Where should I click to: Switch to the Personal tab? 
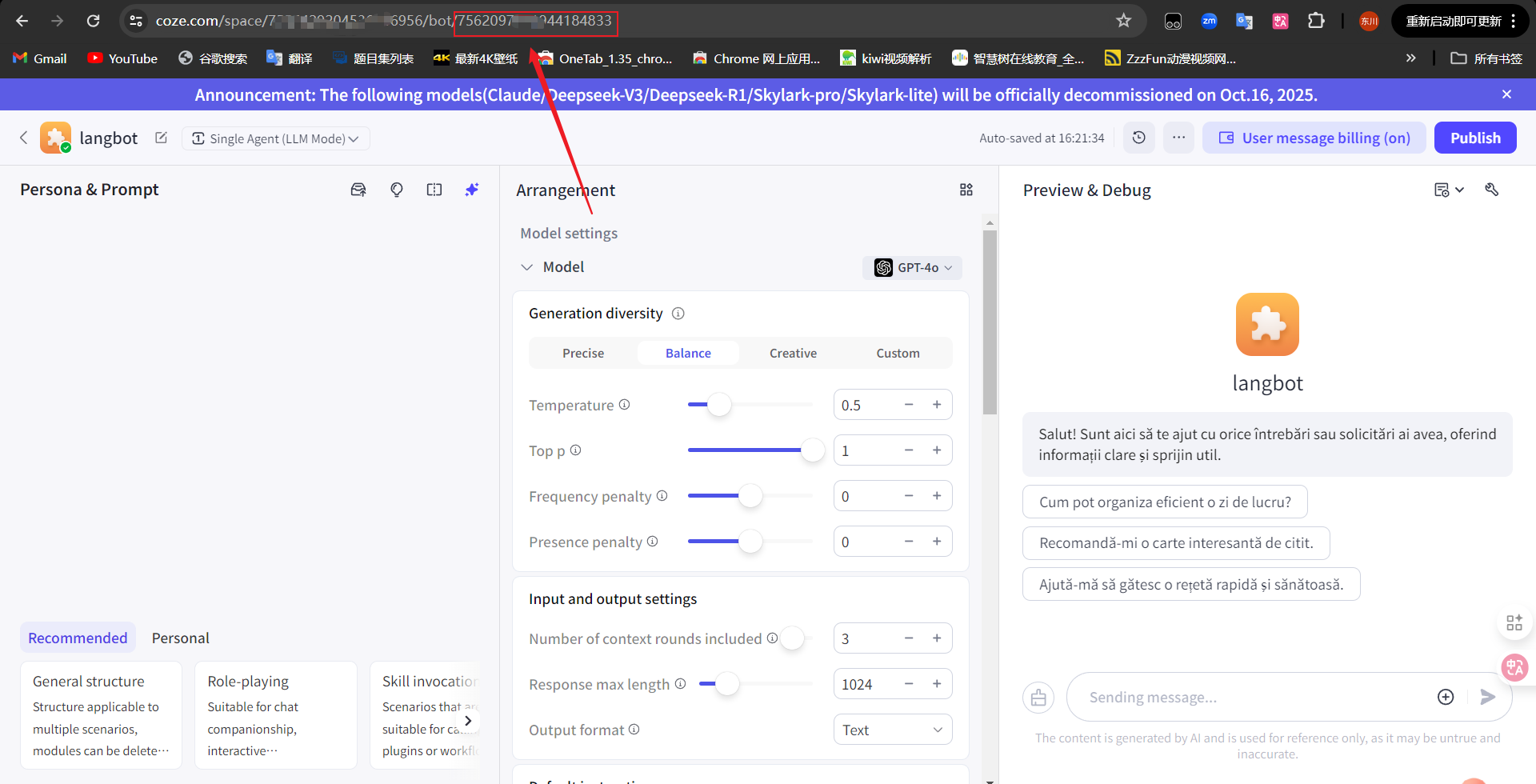(x=180, y=637)
